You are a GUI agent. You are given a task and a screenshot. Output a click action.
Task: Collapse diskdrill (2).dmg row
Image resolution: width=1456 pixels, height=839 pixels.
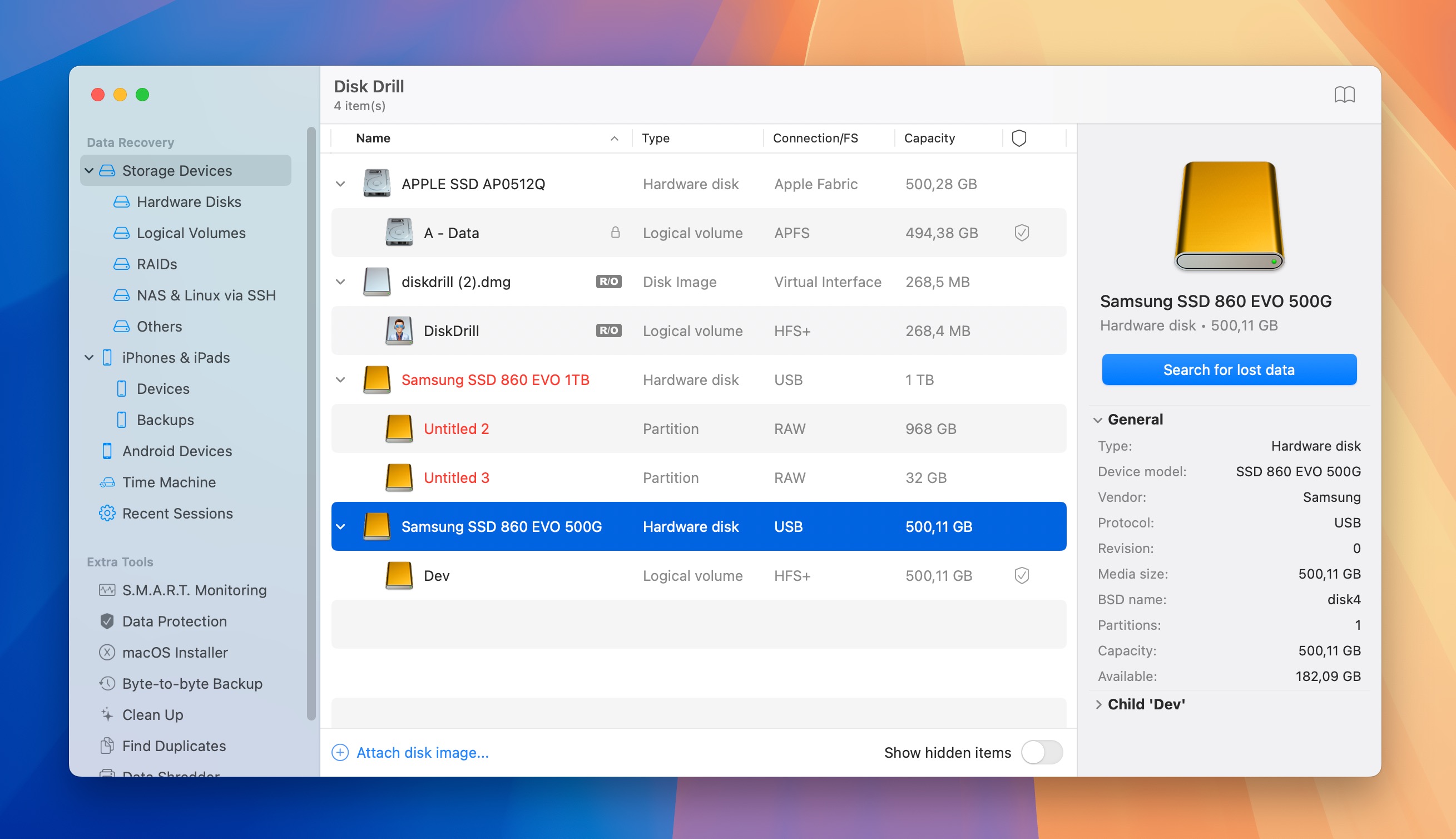pyautogui.click(x=340, y=282)
